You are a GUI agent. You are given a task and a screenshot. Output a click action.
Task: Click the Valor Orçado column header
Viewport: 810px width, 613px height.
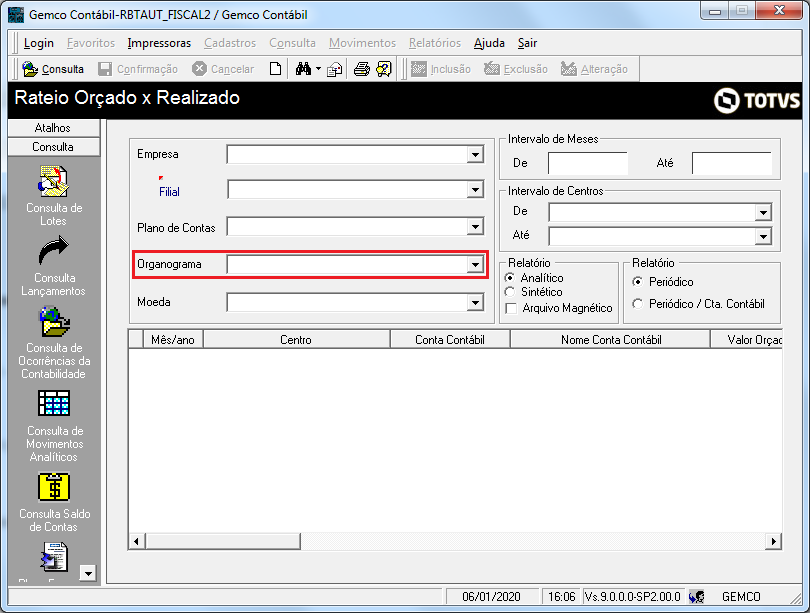[x=746, y=340]
